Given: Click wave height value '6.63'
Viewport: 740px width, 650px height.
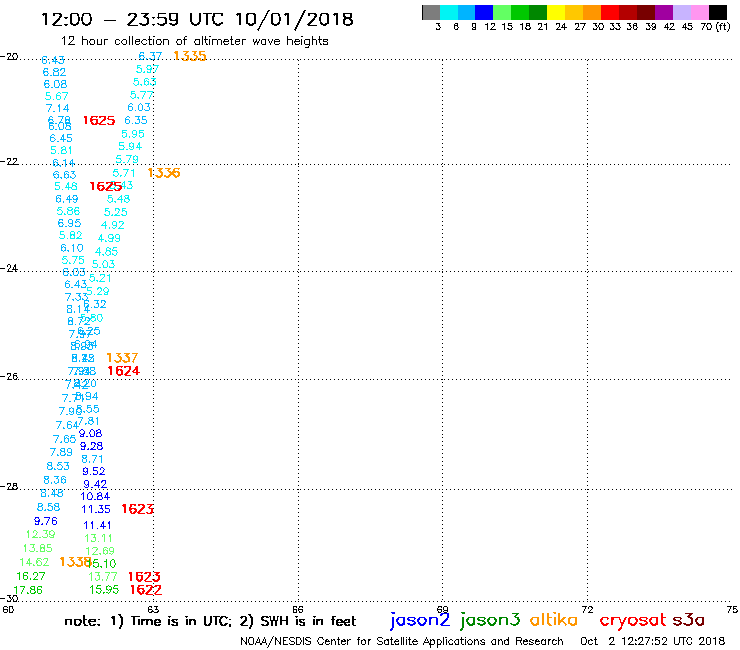Looking at the screenshot, I should tap(64, 175).
